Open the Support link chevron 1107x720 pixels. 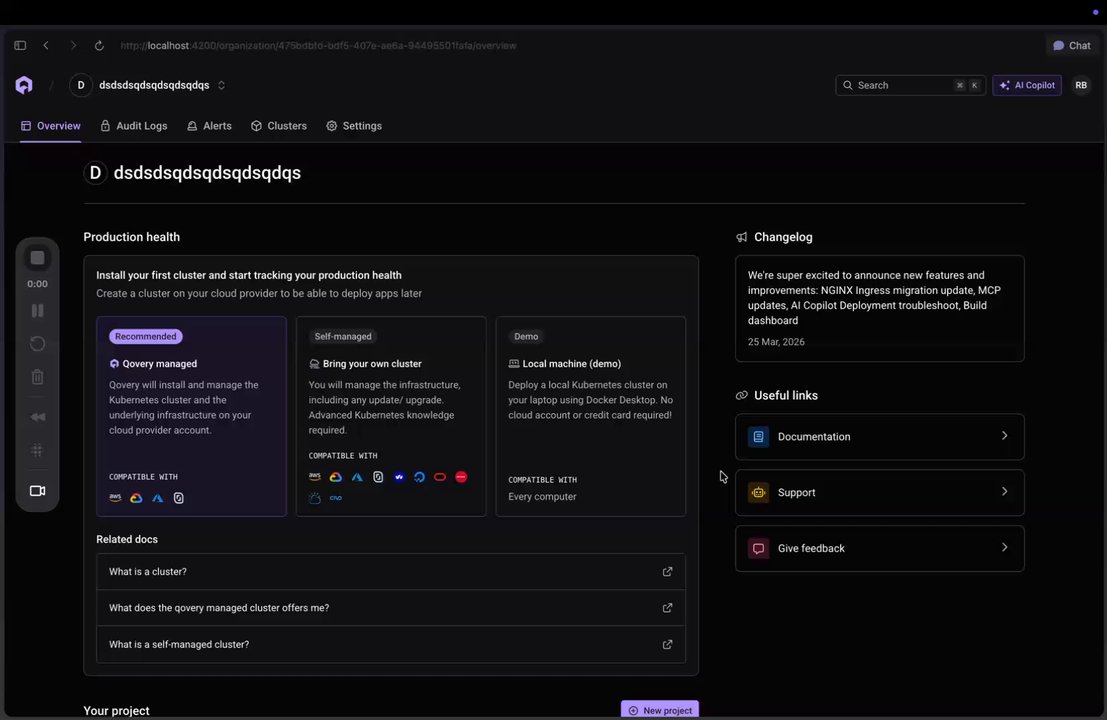tap(1004, 492)
